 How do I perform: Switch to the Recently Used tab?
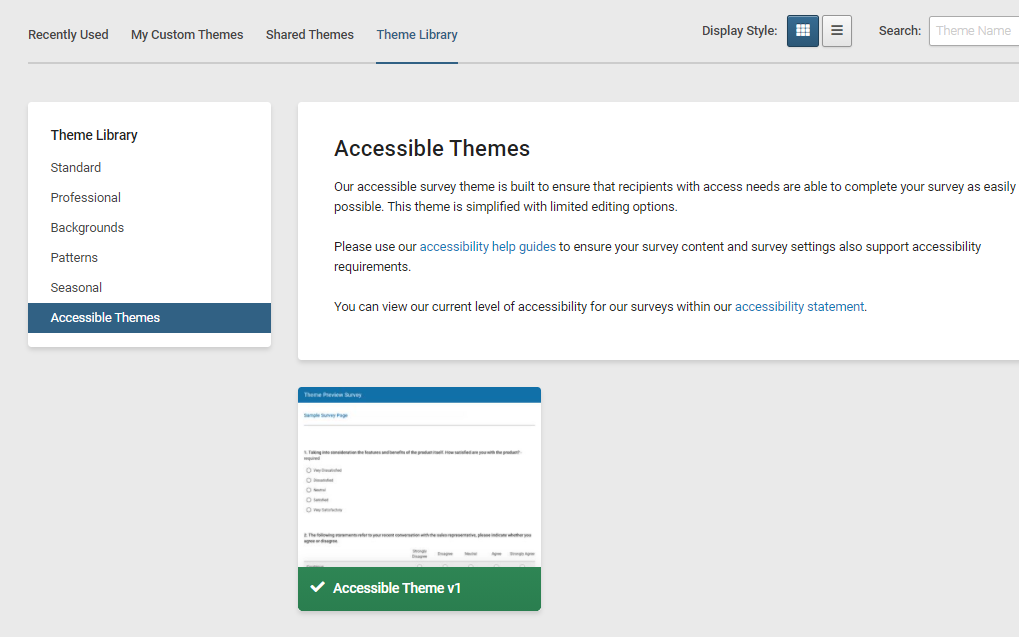[67, 34]
